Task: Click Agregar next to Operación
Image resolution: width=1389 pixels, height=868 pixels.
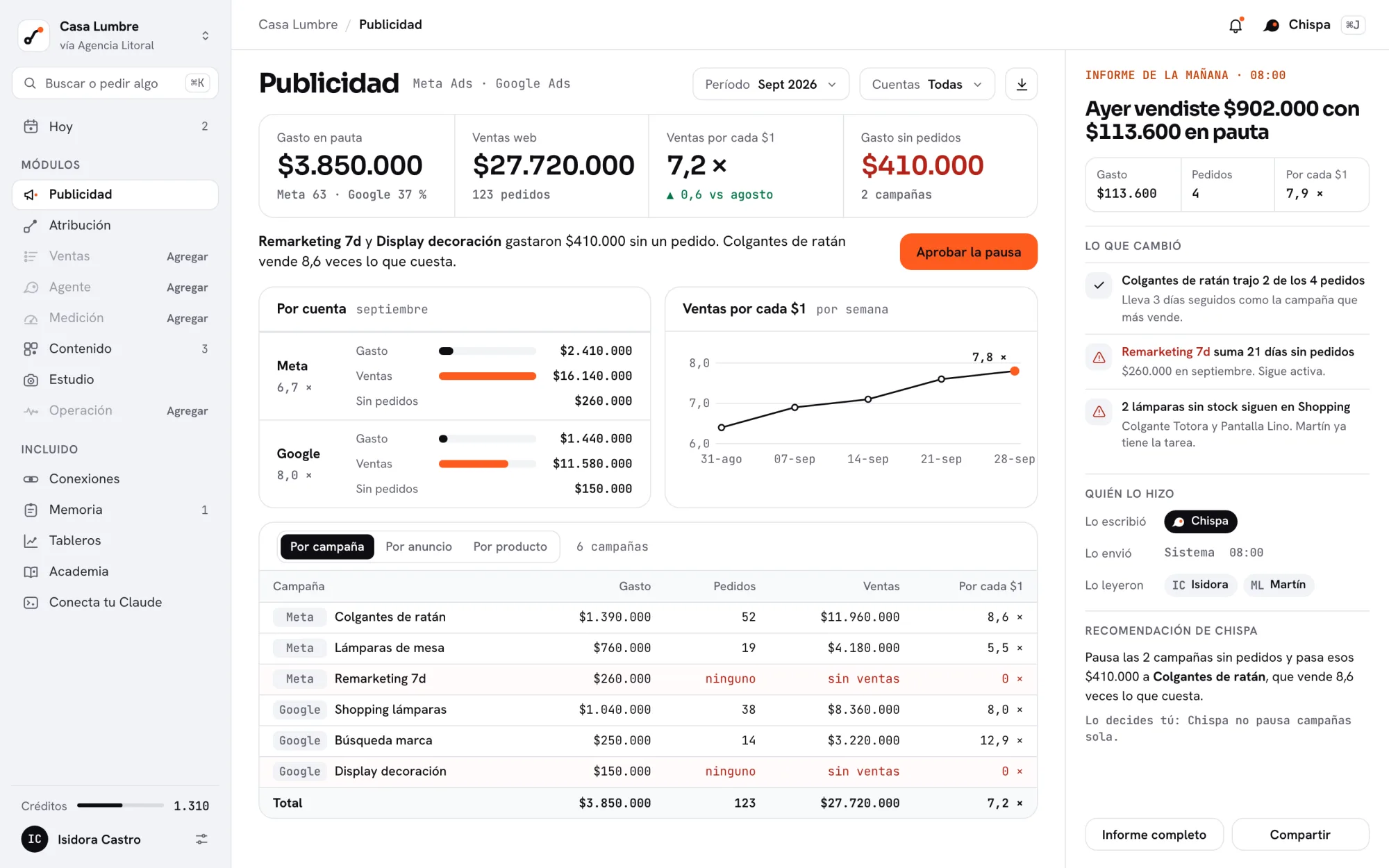Action: (x=188, y=411)
